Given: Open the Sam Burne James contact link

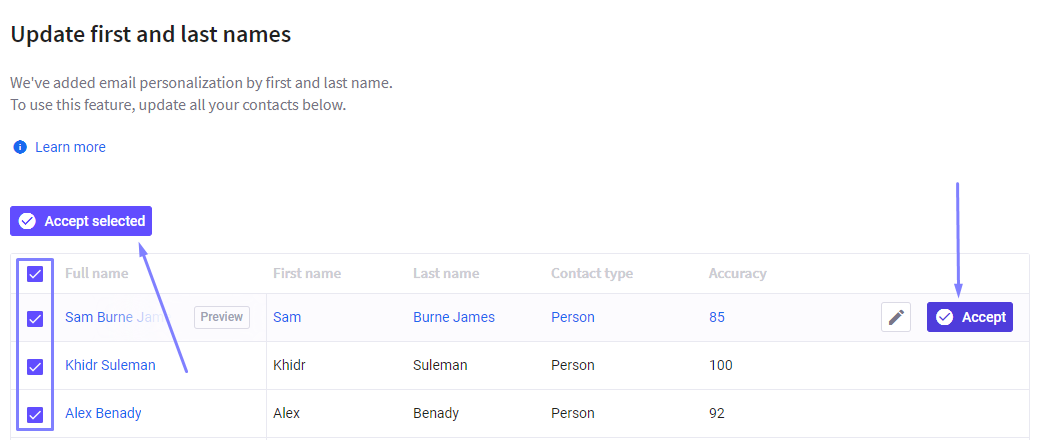Looking at the screenshot, I should tap(114, 317).
